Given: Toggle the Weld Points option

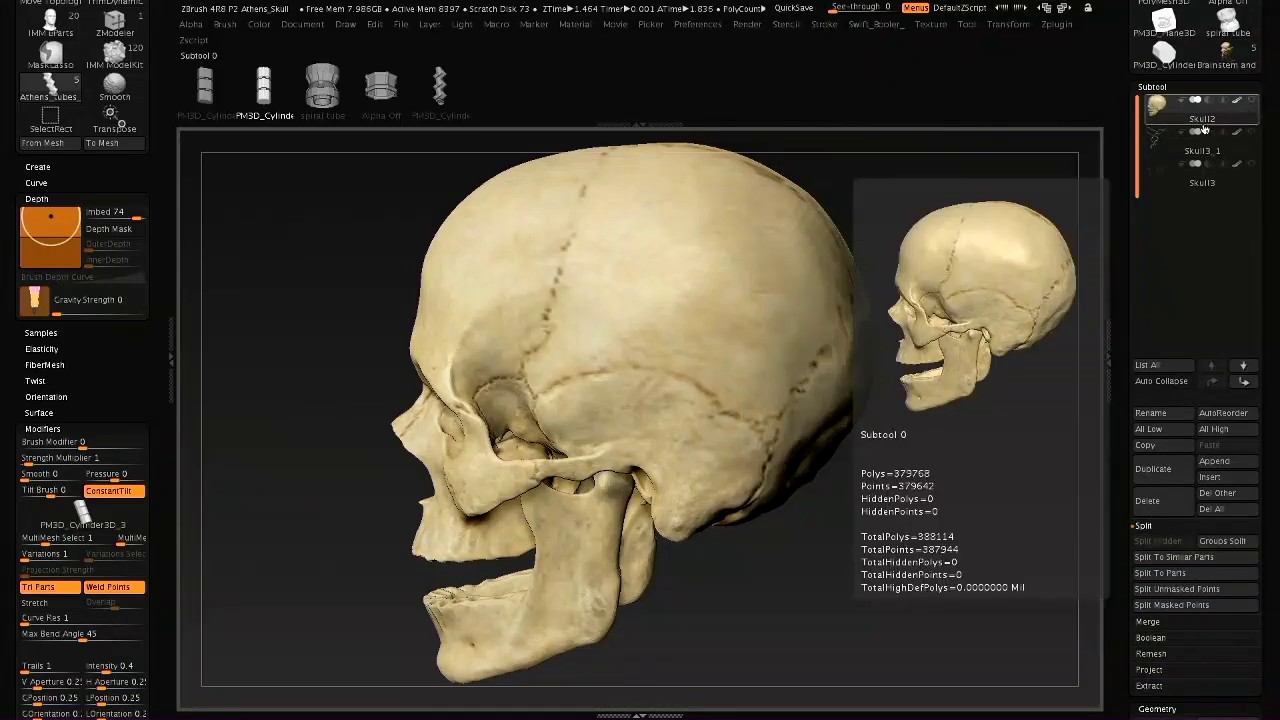Looking at the screenshot, I should coord(114,587).
